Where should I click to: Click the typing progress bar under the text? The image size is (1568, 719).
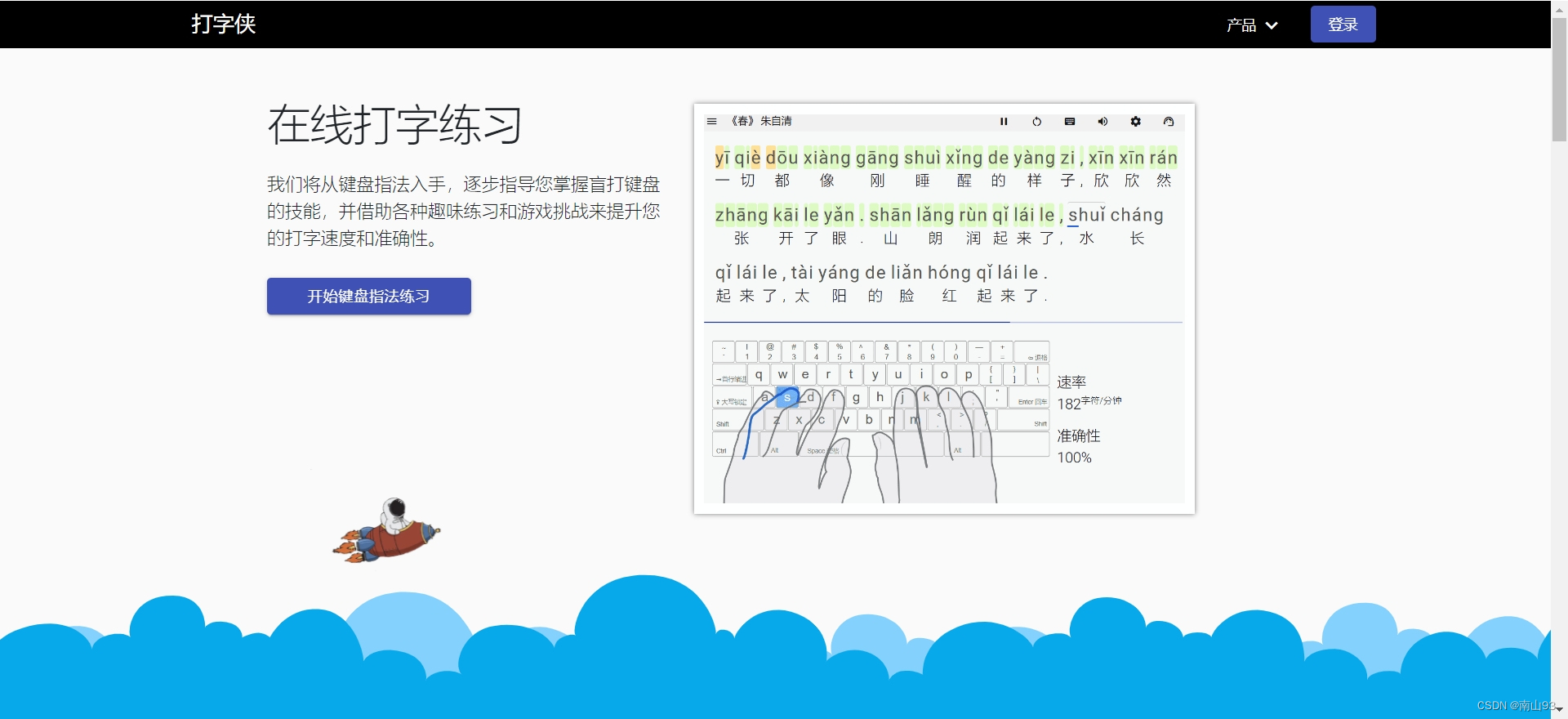pos(943,323)
